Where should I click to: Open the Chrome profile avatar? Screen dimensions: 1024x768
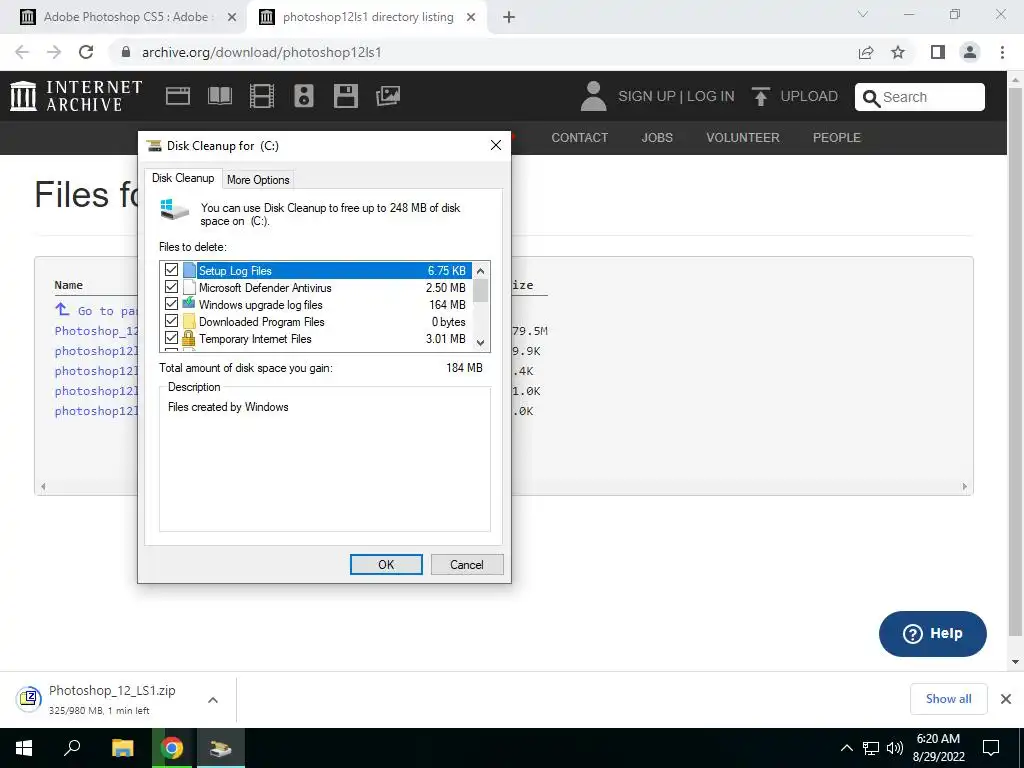coord(970,52)
